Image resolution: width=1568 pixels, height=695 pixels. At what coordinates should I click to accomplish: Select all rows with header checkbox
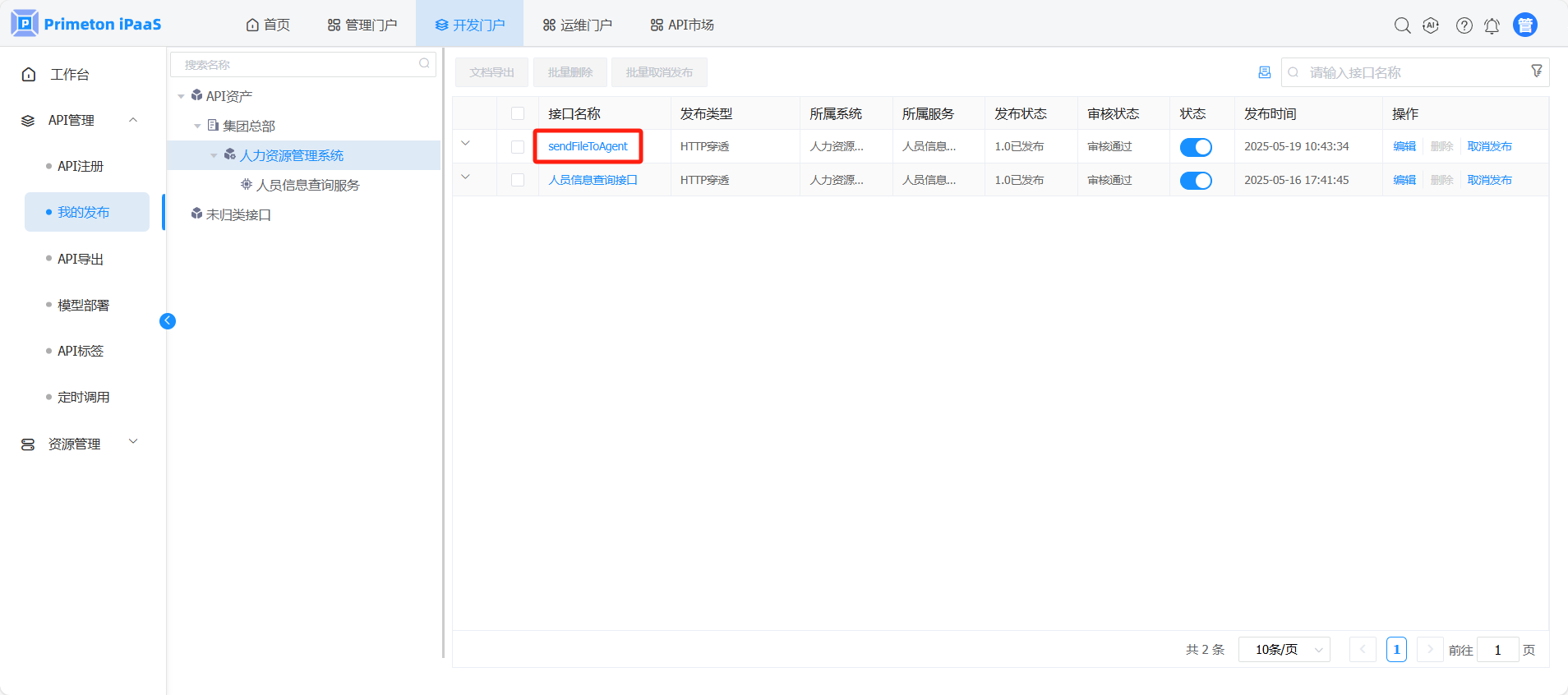(x=518, y=113)
